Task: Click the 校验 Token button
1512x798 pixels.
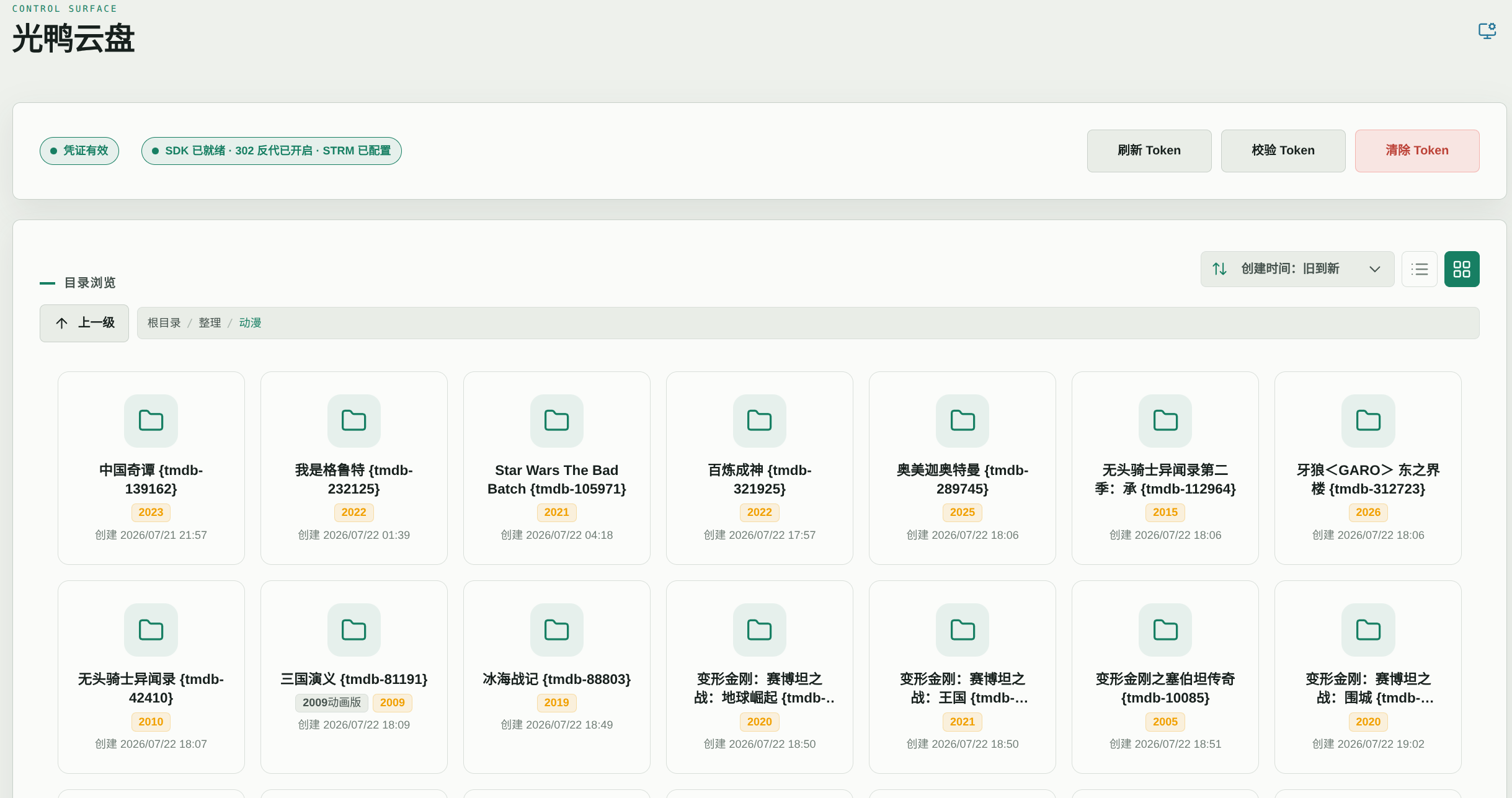Action: click(x=1283, y=151)
